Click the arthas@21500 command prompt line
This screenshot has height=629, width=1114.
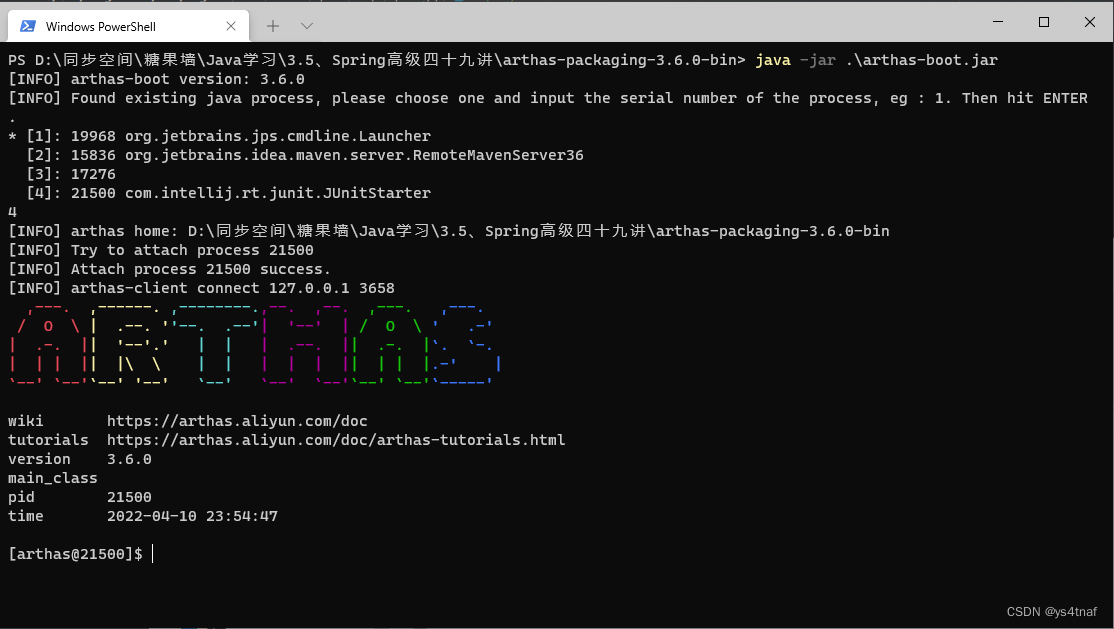point(76,554)
